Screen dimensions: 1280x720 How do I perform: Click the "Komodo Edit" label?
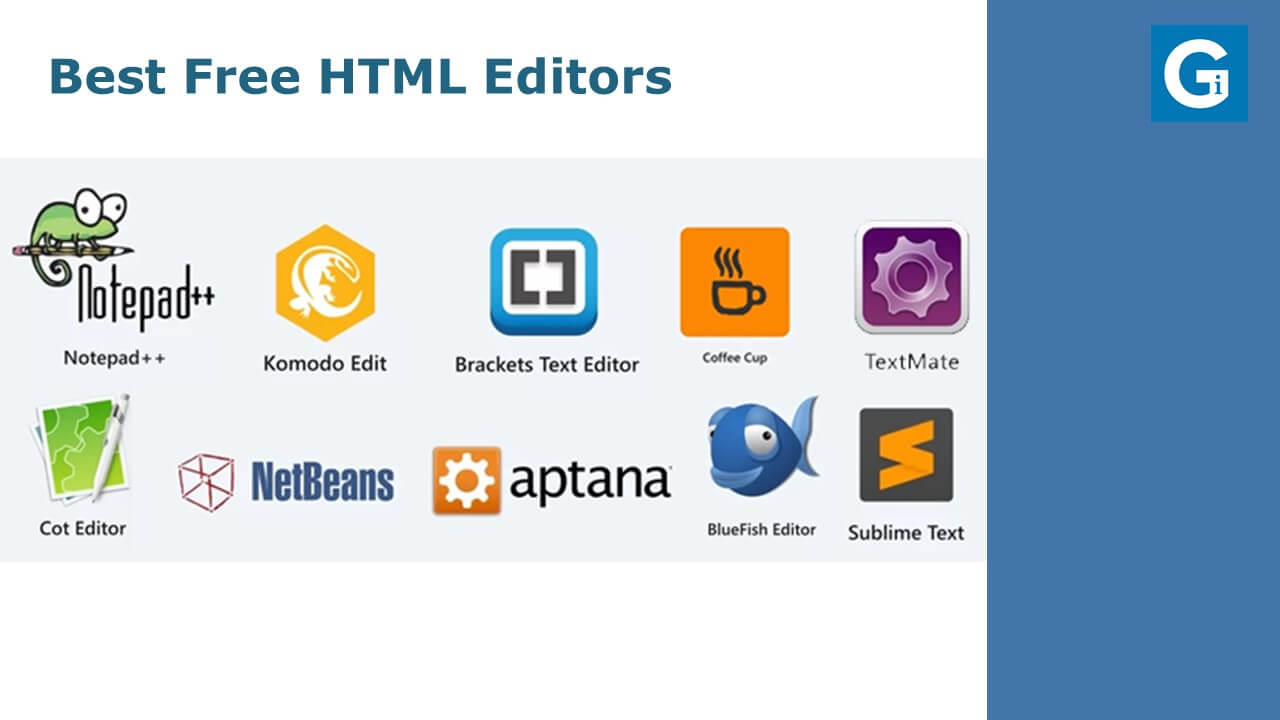(325, 363)
